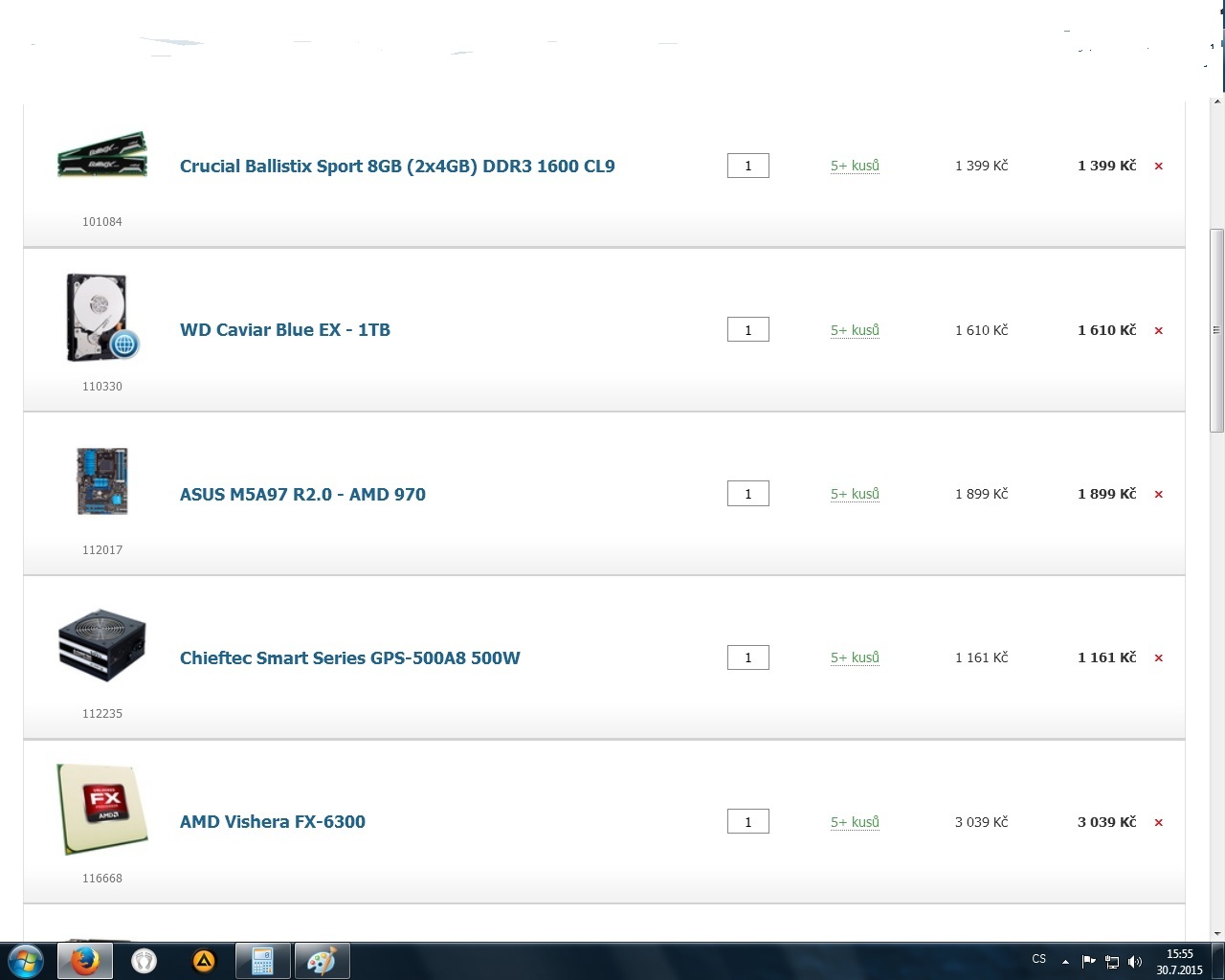The width and height of the screenshot is (1225, 980).
Task: Click Crucial Ballistix RAM product thumbnail
Action: 102,155
